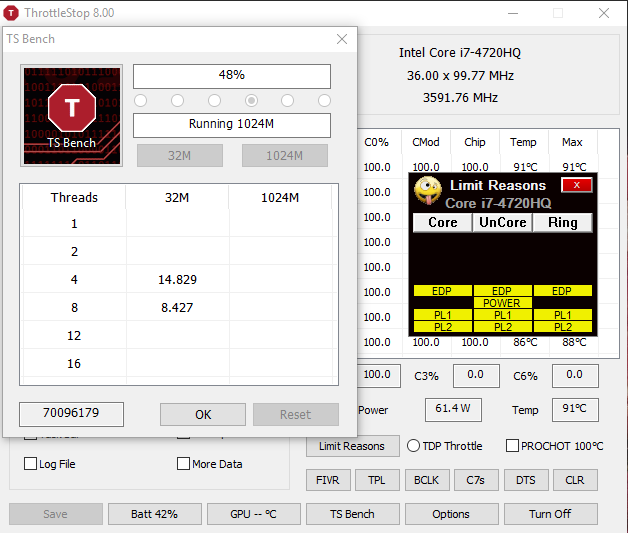
Task: Click the ThrottleStop logo in title bar
Action: (x=11, y=13)
